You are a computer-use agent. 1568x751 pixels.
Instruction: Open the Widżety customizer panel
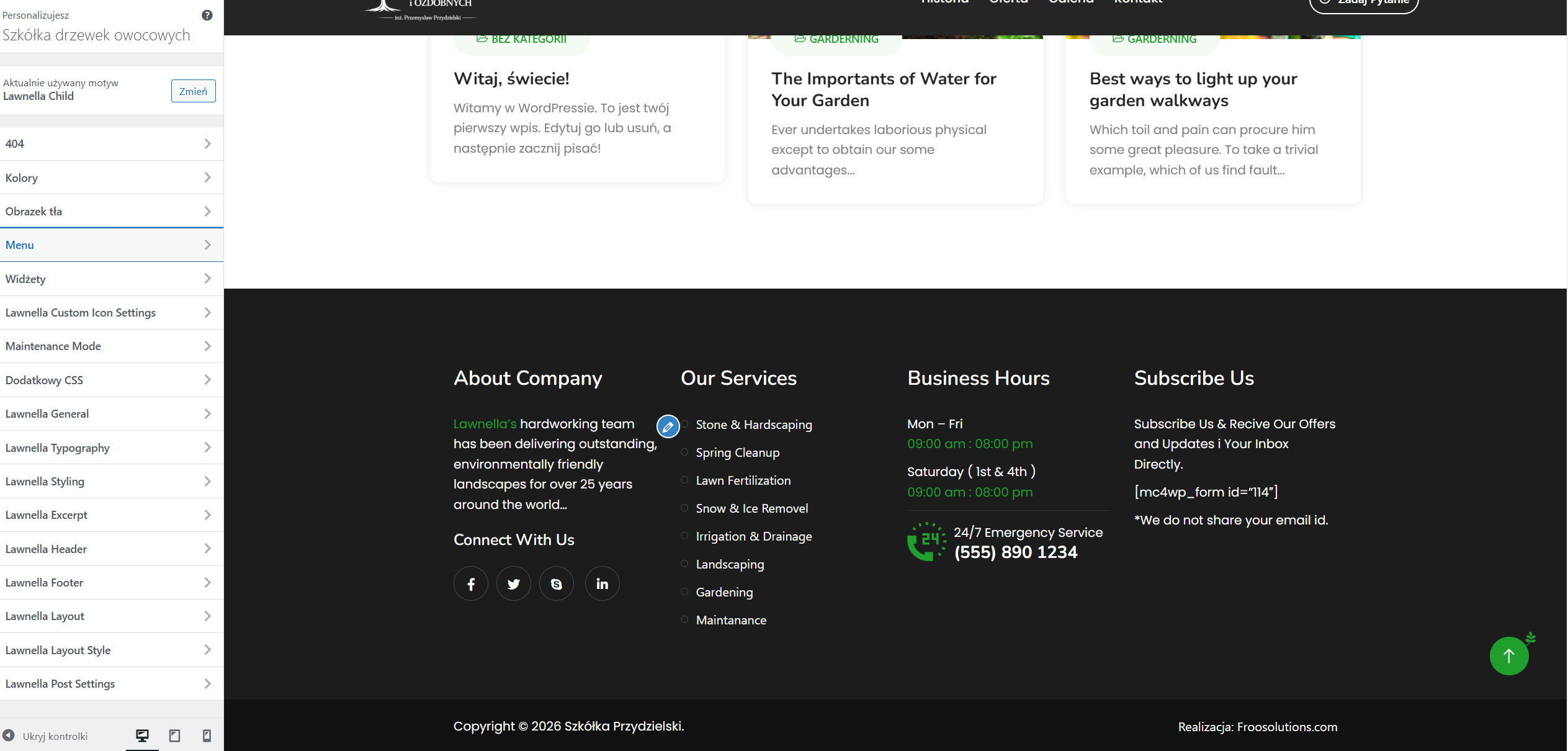click(112, 279)
